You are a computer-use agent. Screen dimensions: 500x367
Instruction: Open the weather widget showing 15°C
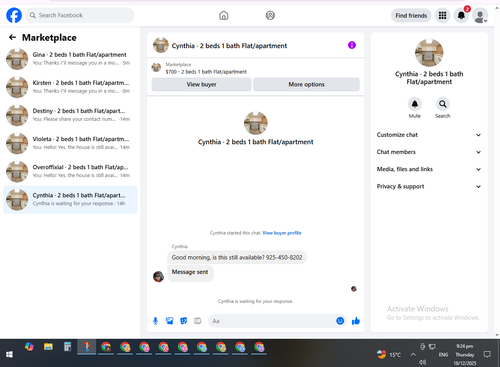point(389,354)
